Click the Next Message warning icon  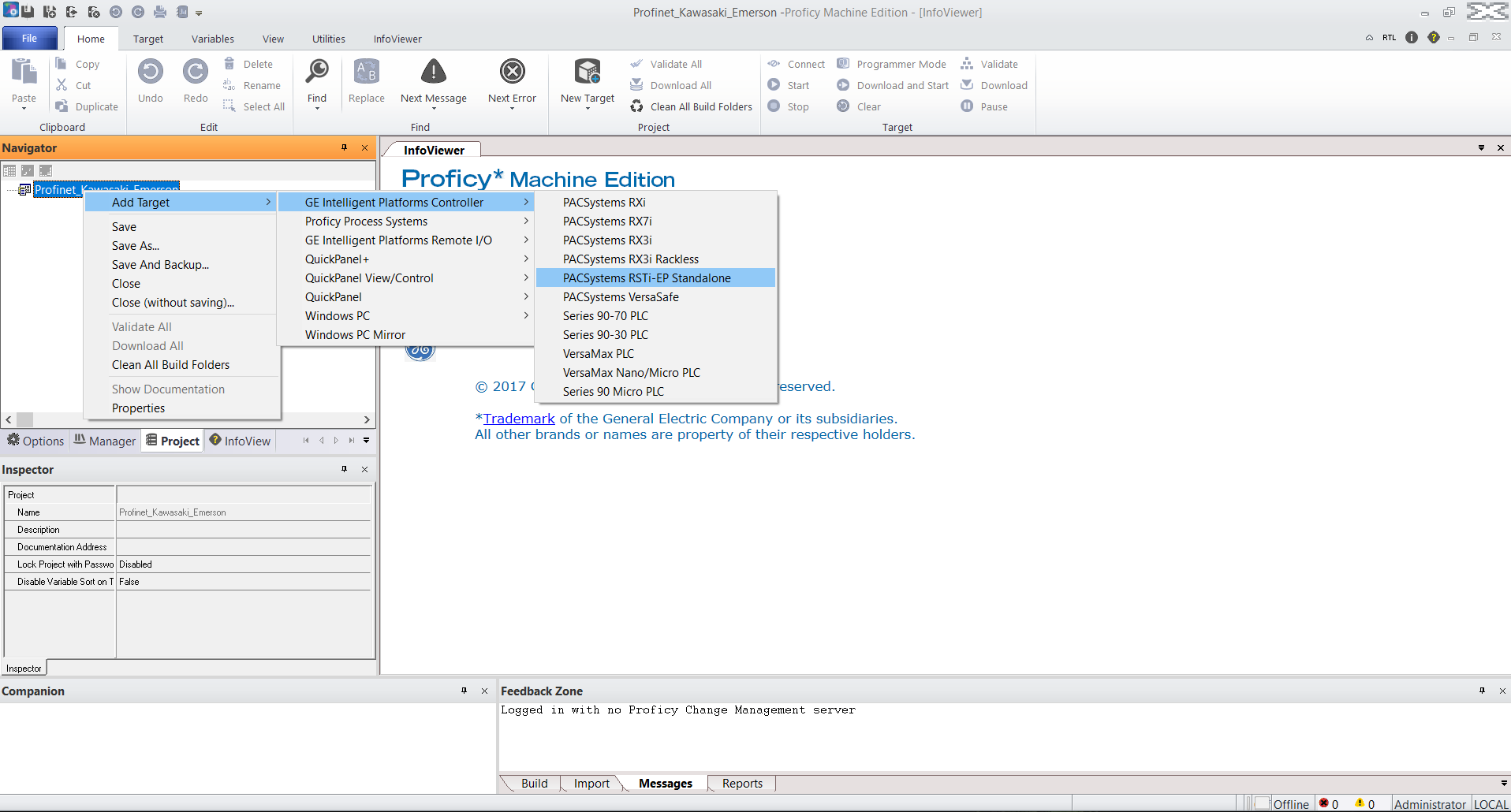click(434, 72)
